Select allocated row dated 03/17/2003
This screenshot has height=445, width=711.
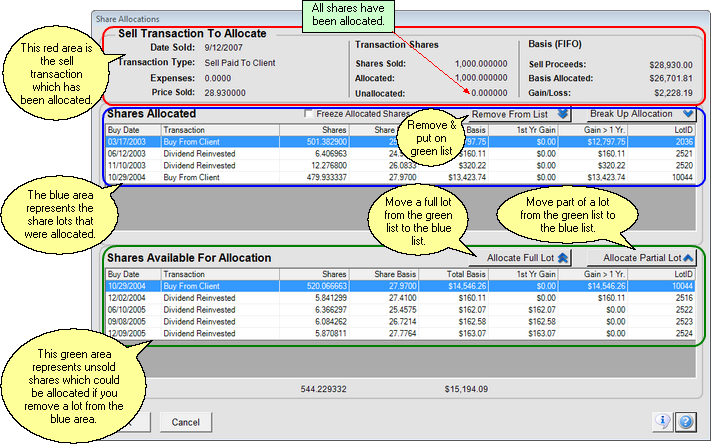click(x=400, y=142)
